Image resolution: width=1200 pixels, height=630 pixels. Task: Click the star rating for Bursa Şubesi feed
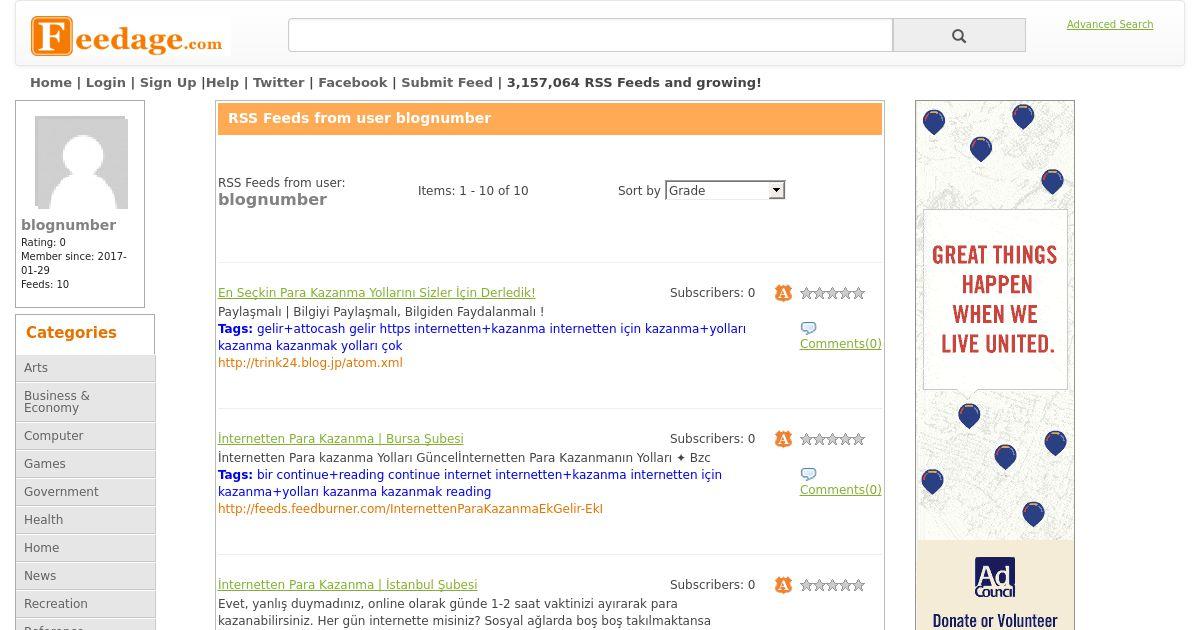832,439
